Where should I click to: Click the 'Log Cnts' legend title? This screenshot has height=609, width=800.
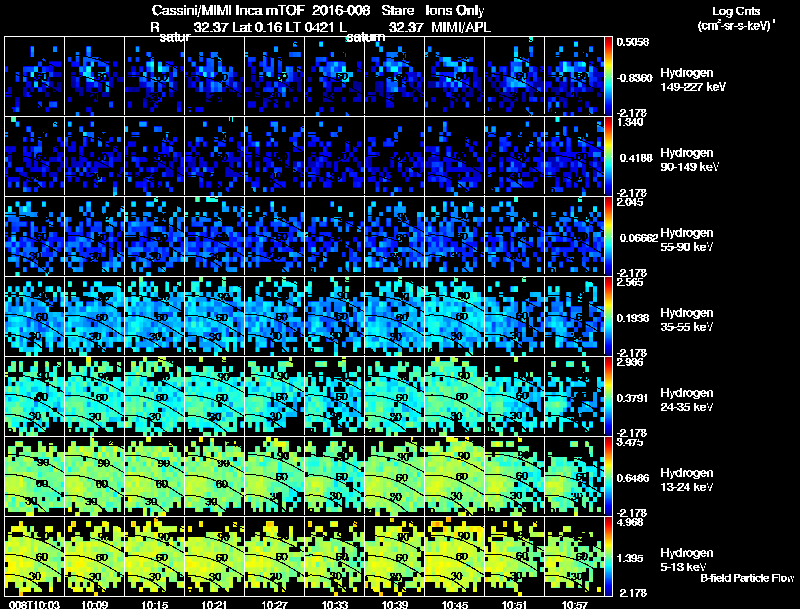[736, 11]
